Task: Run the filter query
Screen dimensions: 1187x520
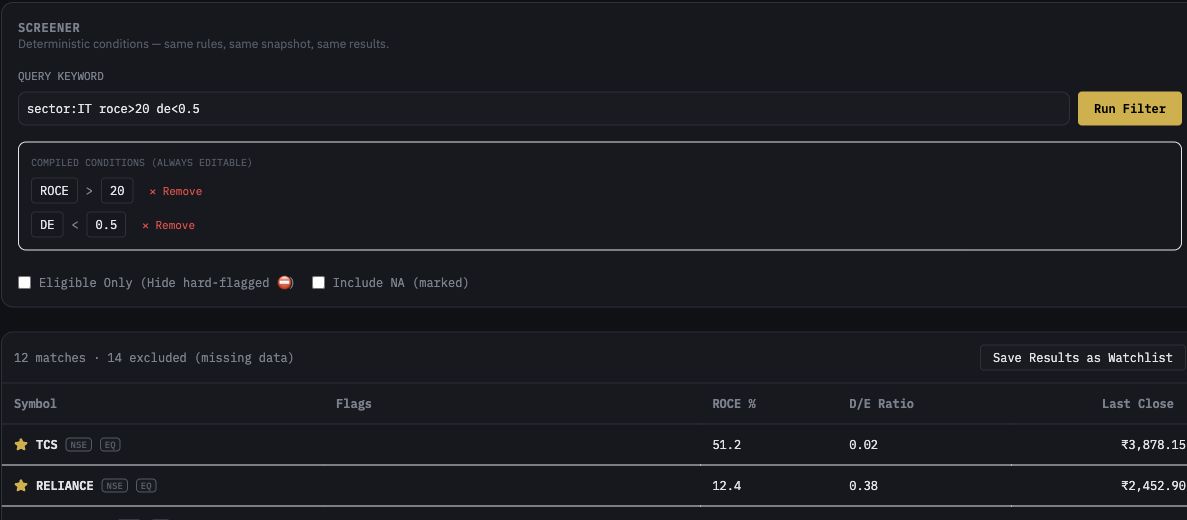Action: click(x=1129, y=108)
